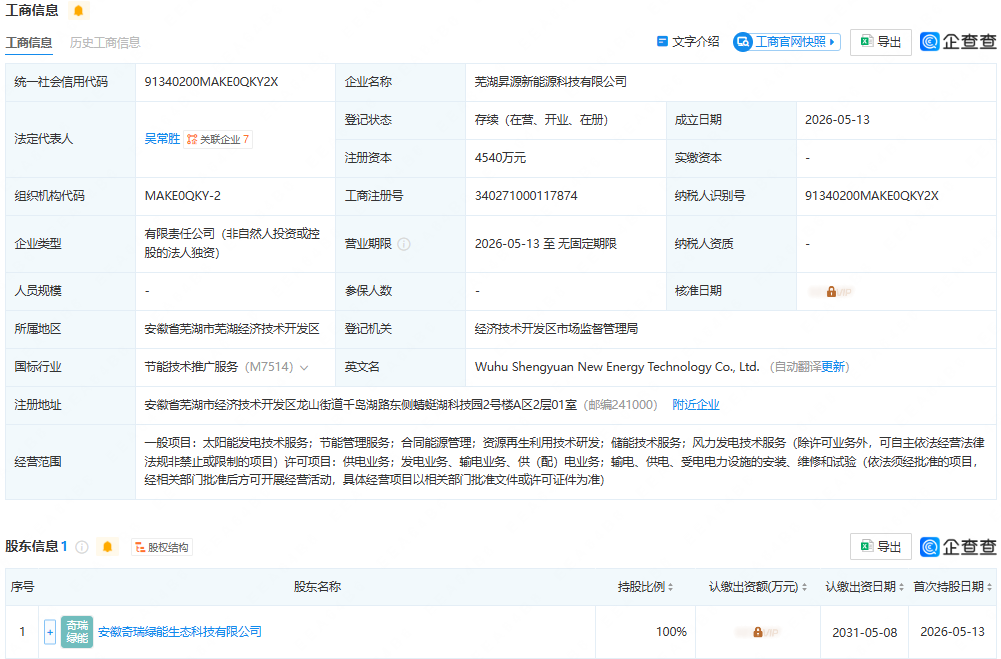Click the VIP lock icon for 核准日期
1001x659 pixels.
(x=831, y=292)
